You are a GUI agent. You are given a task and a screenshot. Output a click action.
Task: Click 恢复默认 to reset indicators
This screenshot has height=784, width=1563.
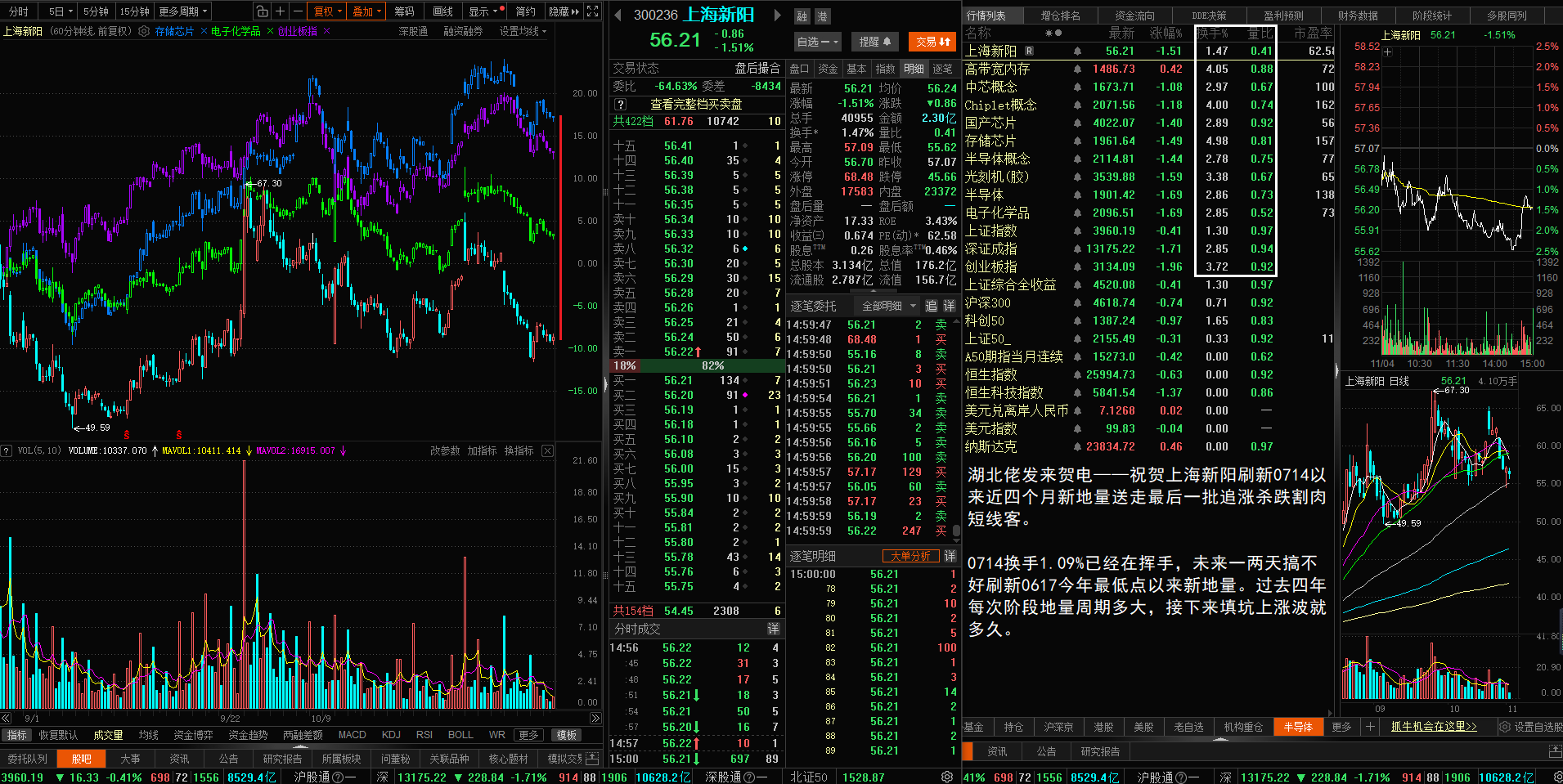coord(58,735)
